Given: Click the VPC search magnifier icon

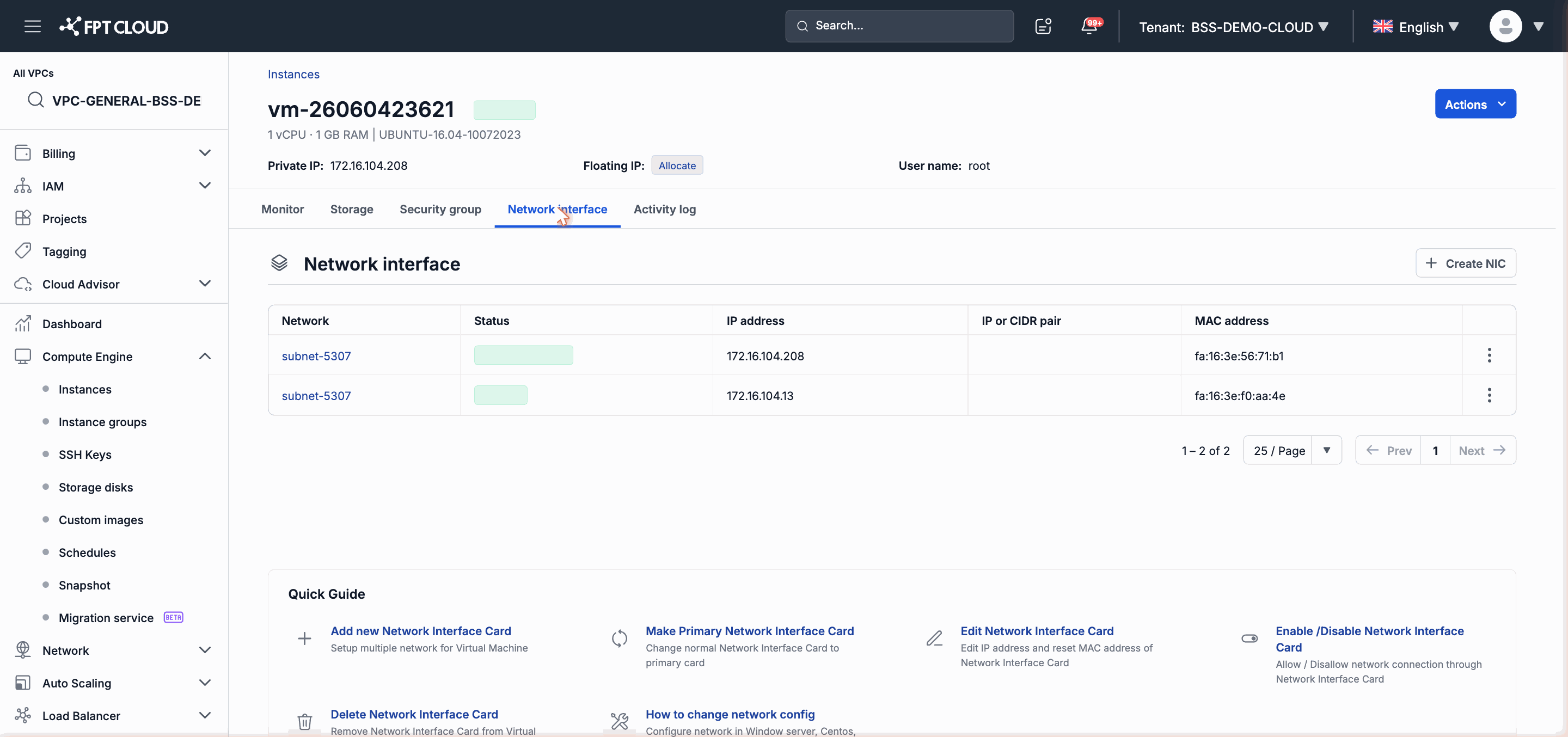Looking at the screenshot, I should coord(36,100).
